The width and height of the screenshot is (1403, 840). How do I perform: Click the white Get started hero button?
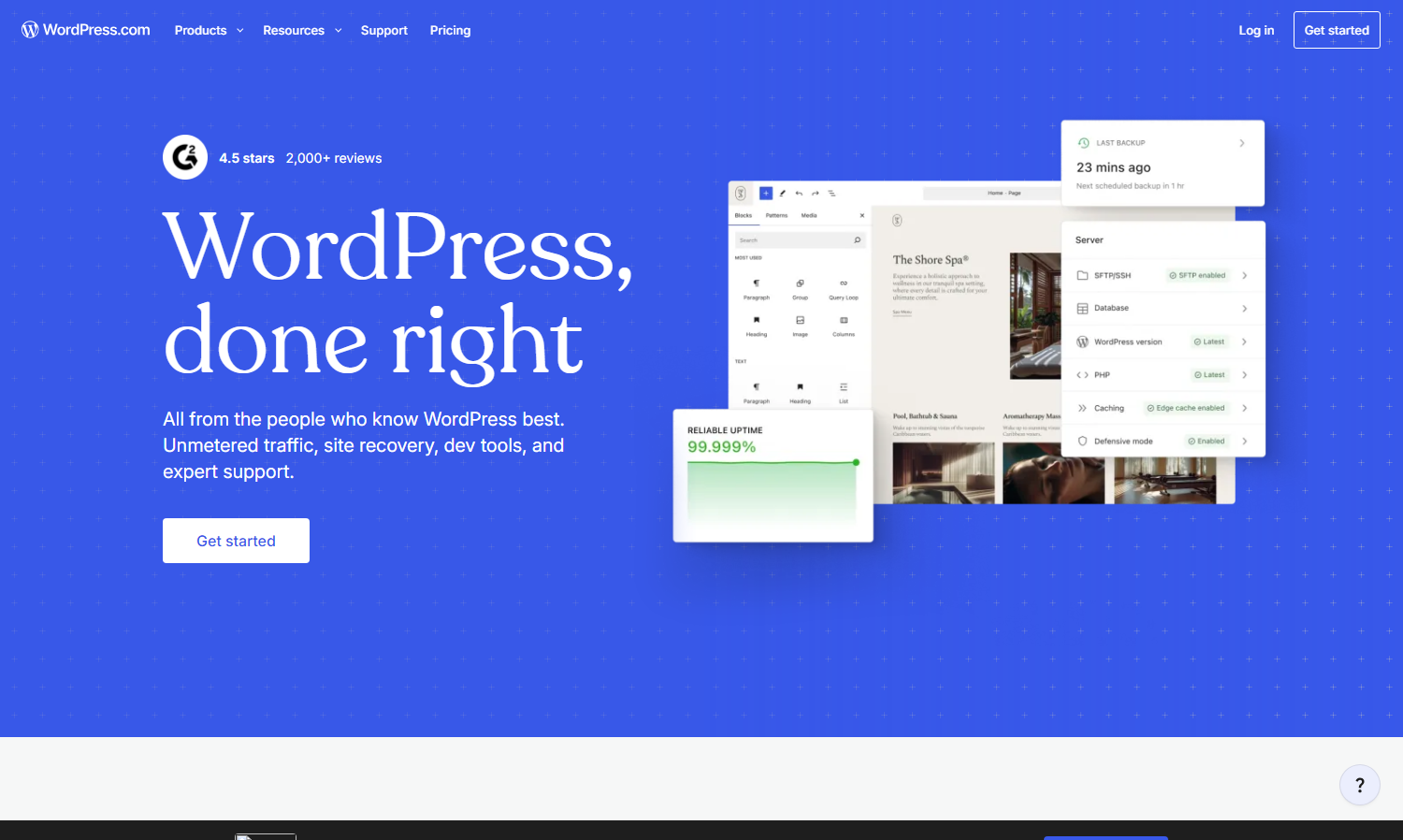click(x=236, y=541)
